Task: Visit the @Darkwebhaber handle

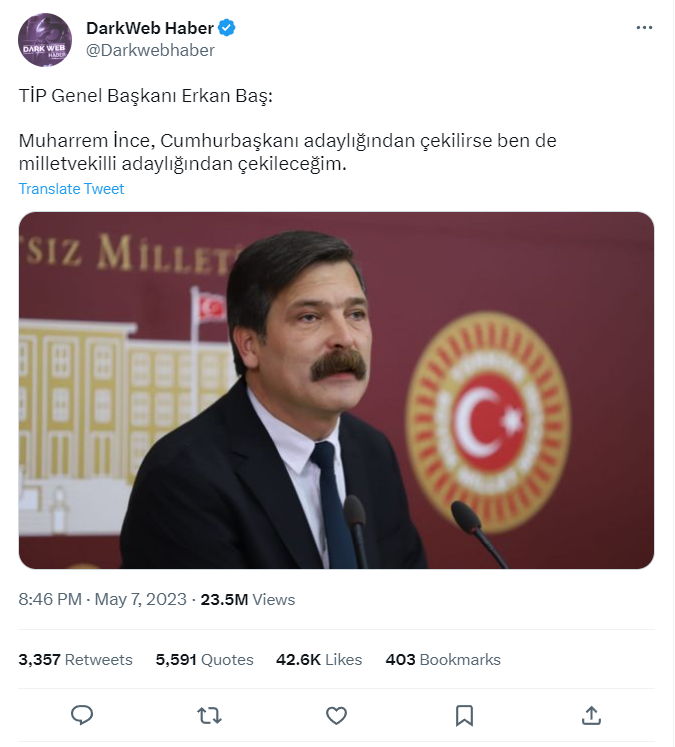Action: click(150, 50)
